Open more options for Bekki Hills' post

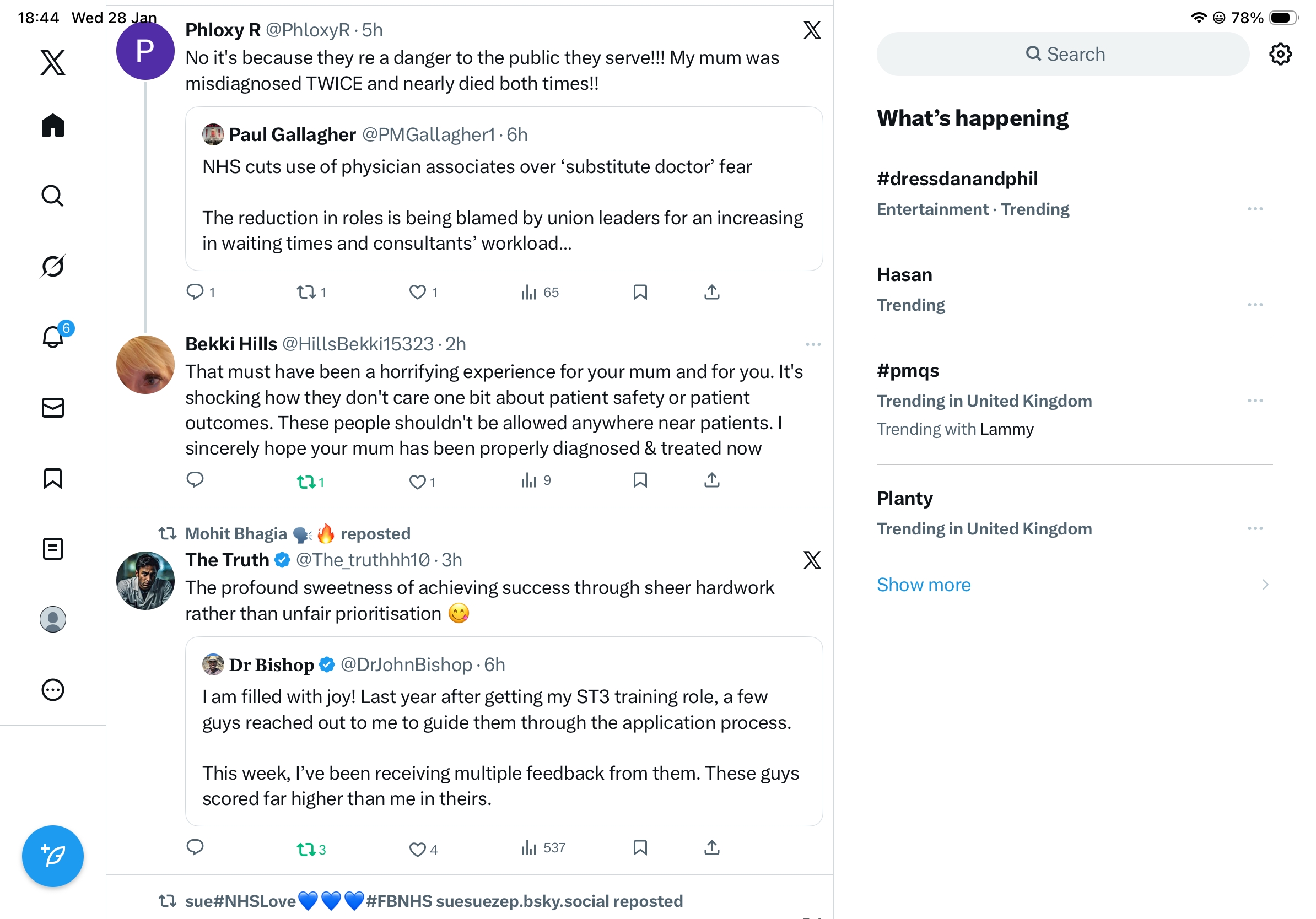pos(813,344)
